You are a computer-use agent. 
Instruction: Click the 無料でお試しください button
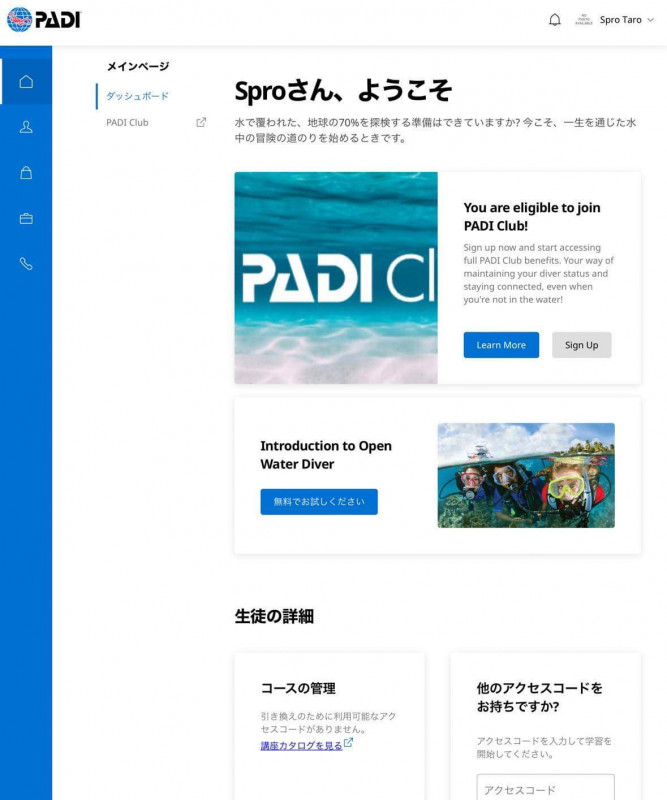(x=319, y=502)
